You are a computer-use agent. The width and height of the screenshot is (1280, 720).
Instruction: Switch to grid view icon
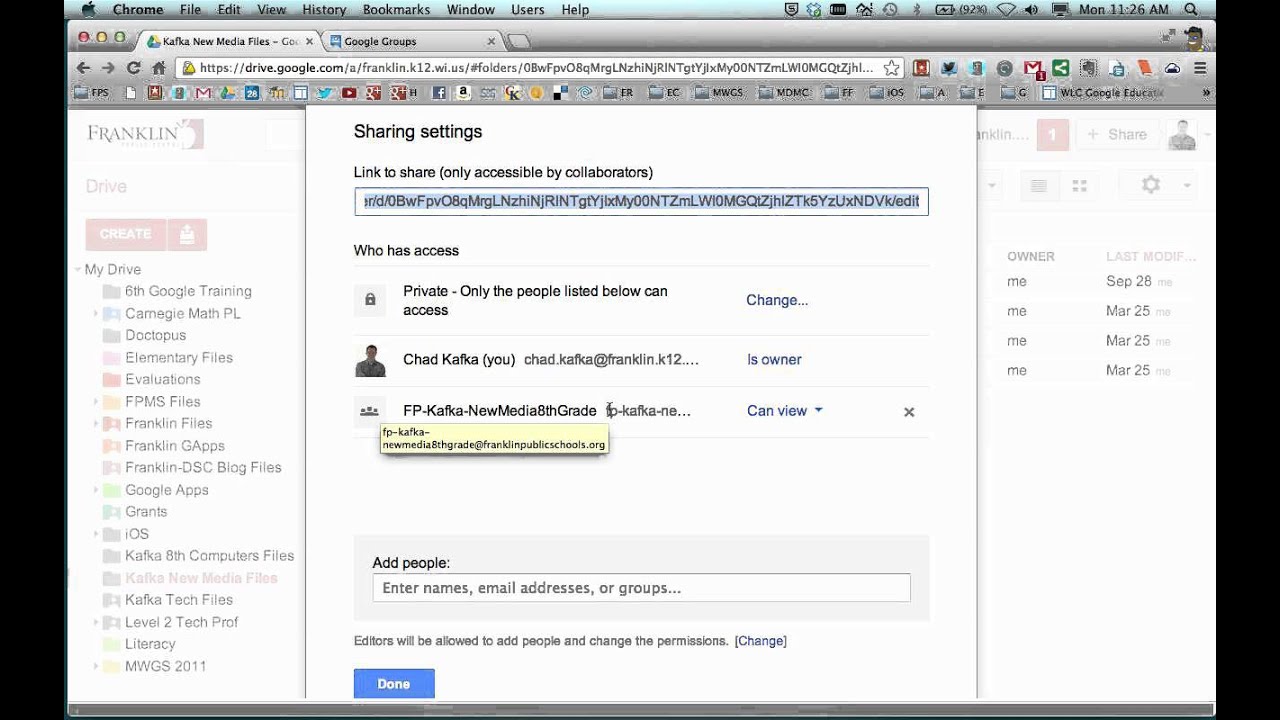1079,186
